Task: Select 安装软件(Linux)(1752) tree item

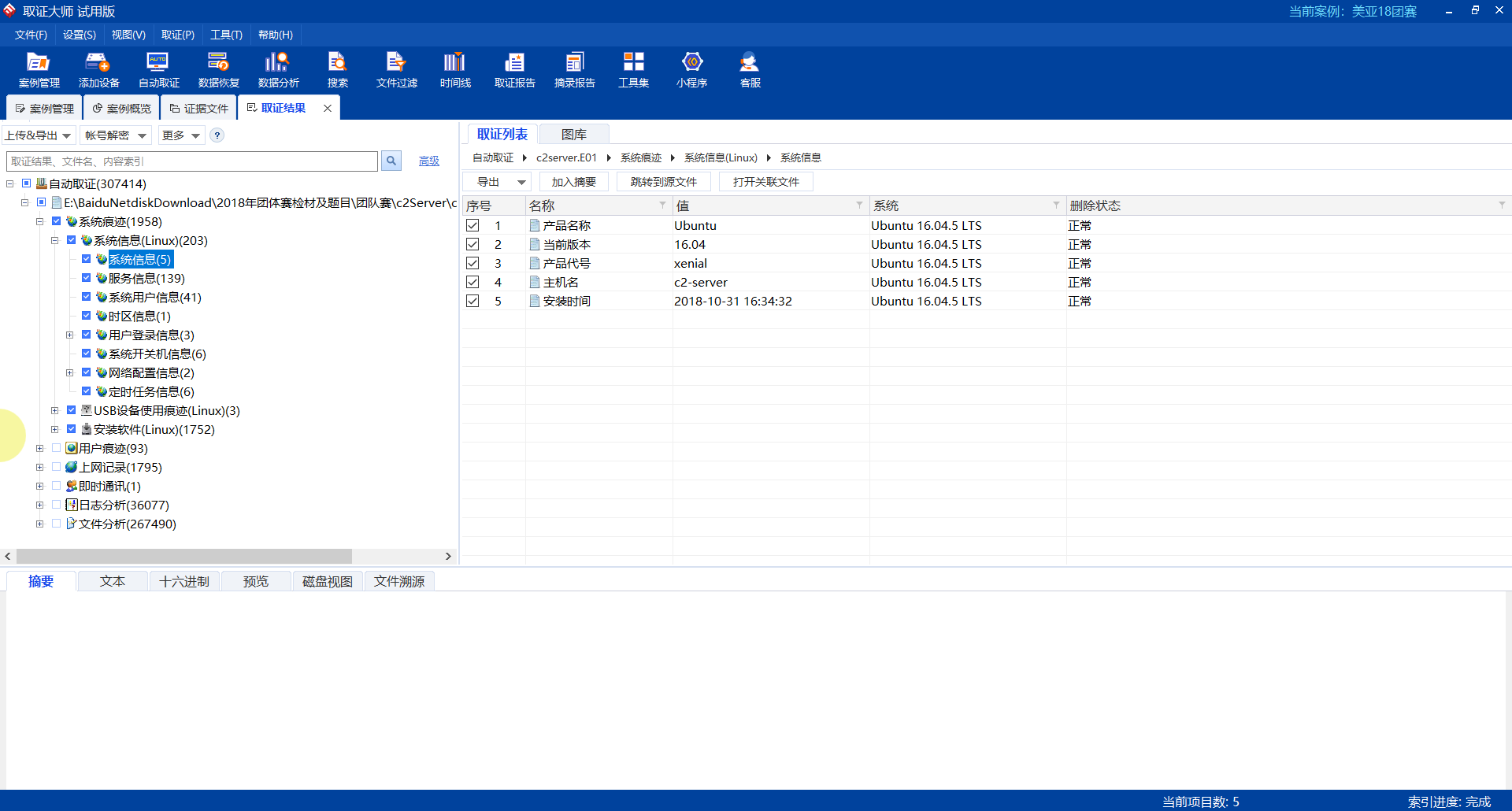Action: coord(154,429)
